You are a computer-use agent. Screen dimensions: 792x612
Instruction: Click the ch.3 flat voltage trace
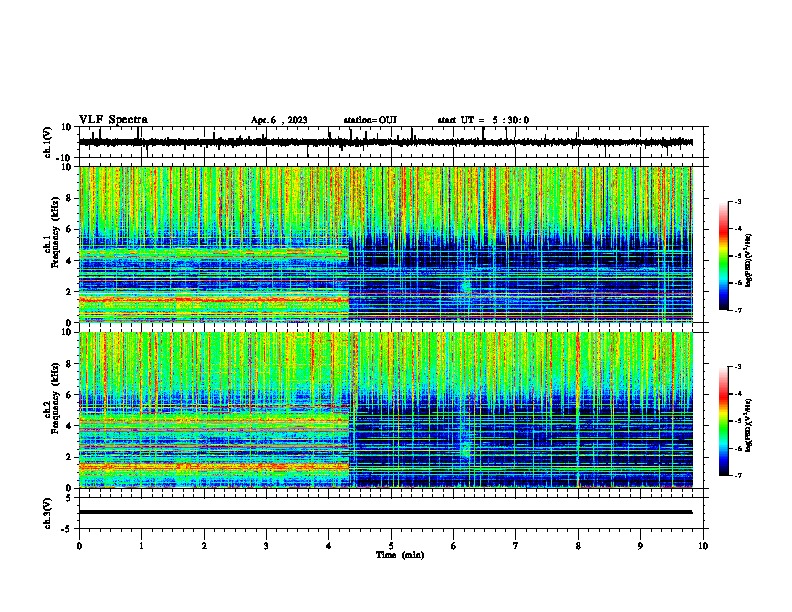tap(386, 512)
